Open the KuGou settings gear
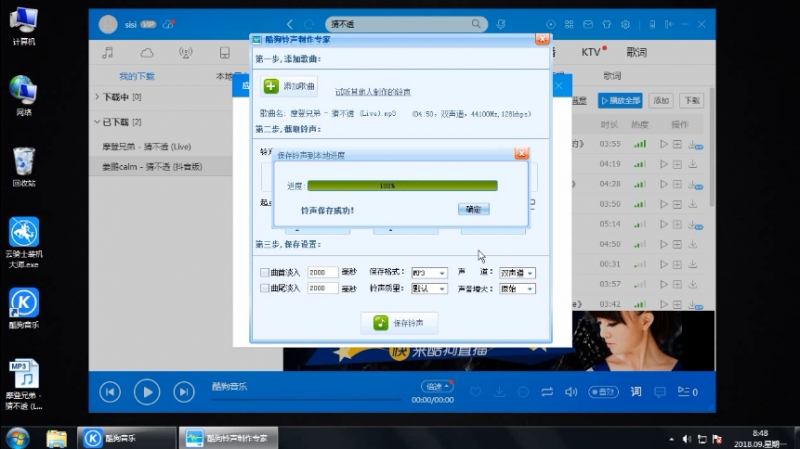The width and height of the screenshot is (800, 449). point(626,24)
